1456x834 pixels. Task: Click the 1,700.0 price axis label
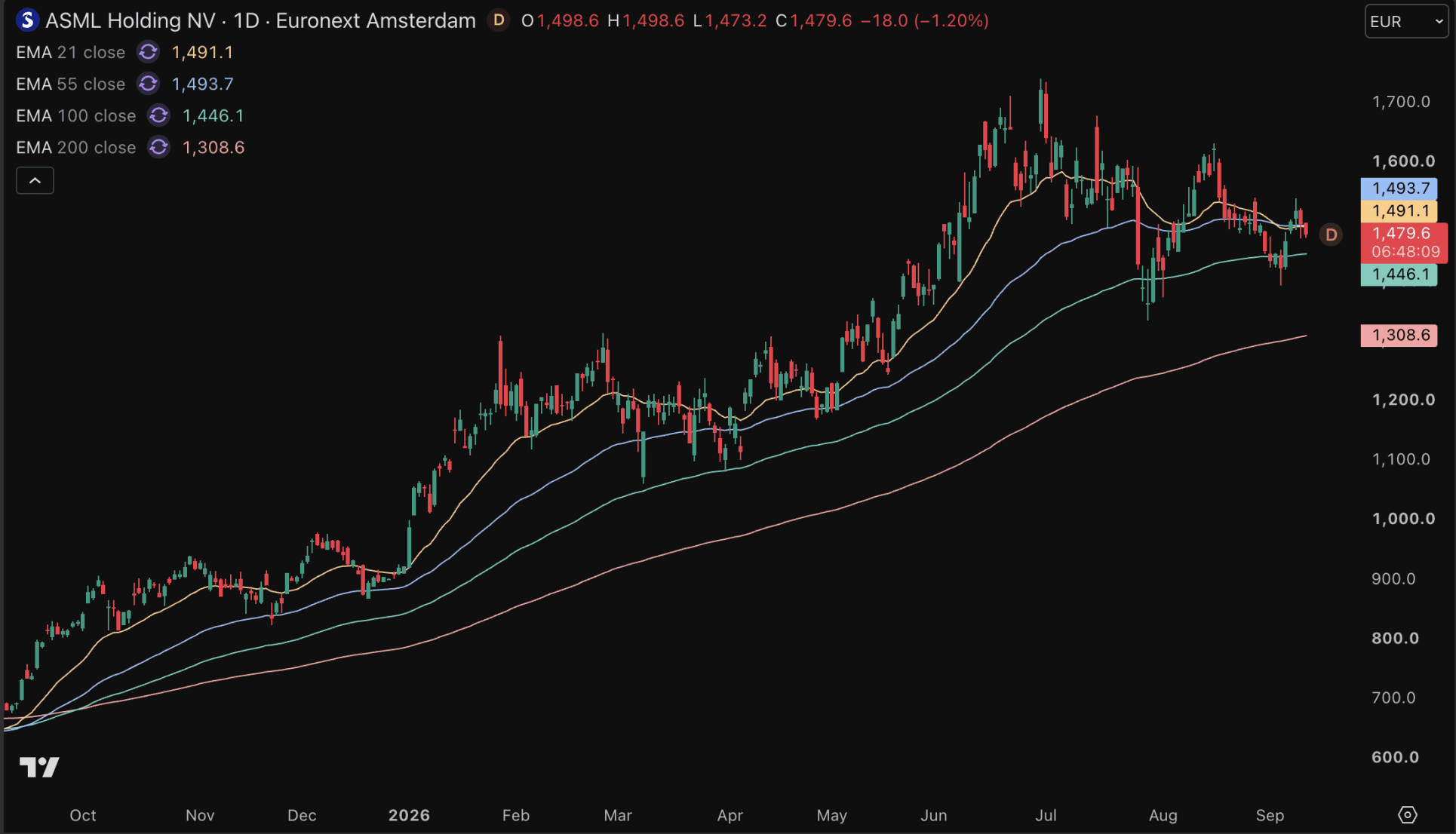click(1401, 101)
